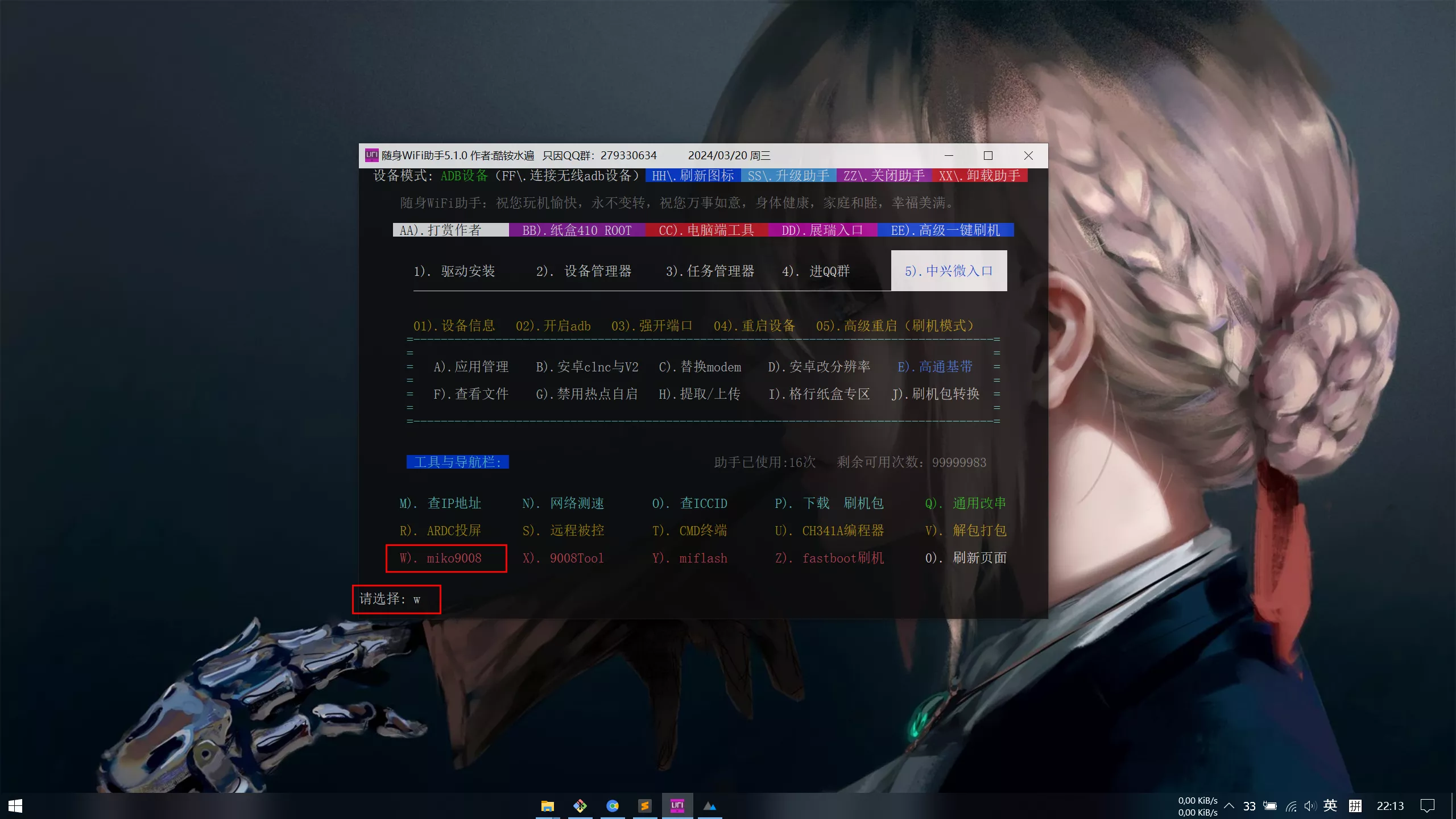Click the battery status tray icon

pyautogui.click(x=1270, y=806)
